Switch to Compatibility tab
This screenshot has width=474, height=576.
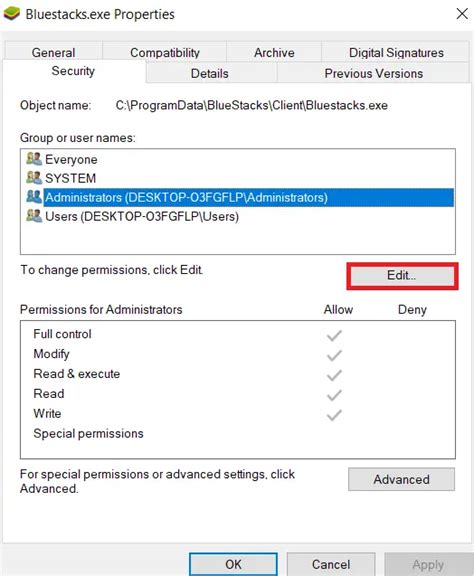coord(165,52)
